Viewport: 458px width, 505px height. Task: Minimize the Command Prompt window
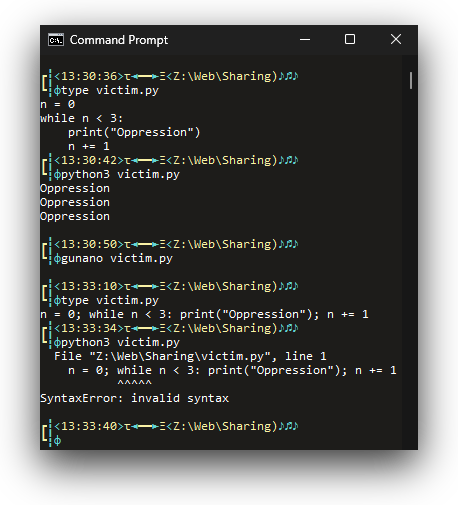[x=305, y=39]
